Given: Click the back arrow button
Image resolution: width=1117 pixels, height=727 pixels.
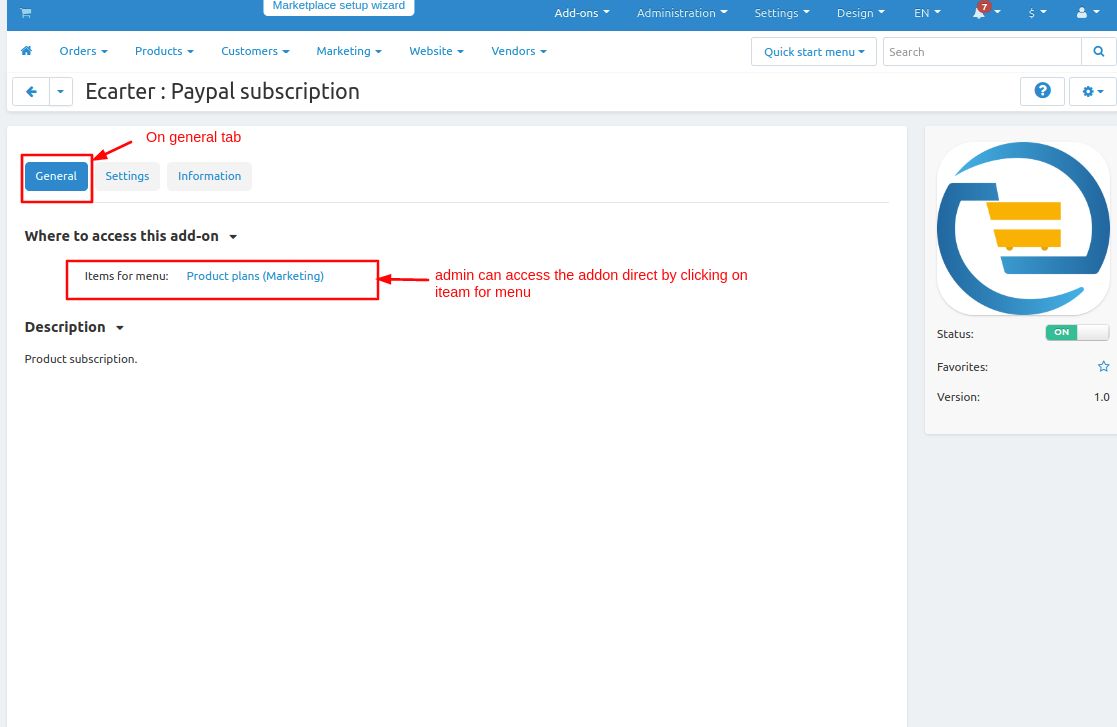Looking at the screenshot, I should [31, 91].
